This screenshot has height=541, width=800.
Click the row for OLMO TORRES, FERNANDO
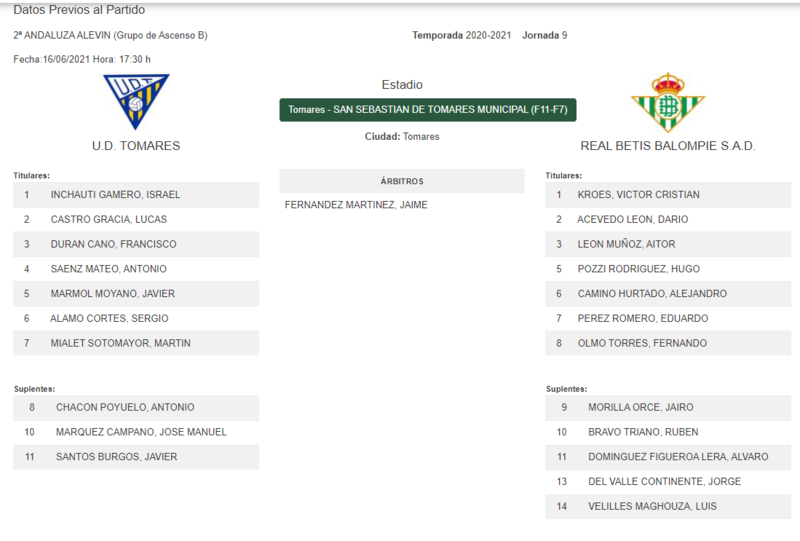pyautogui.click(x=668, y=343)
